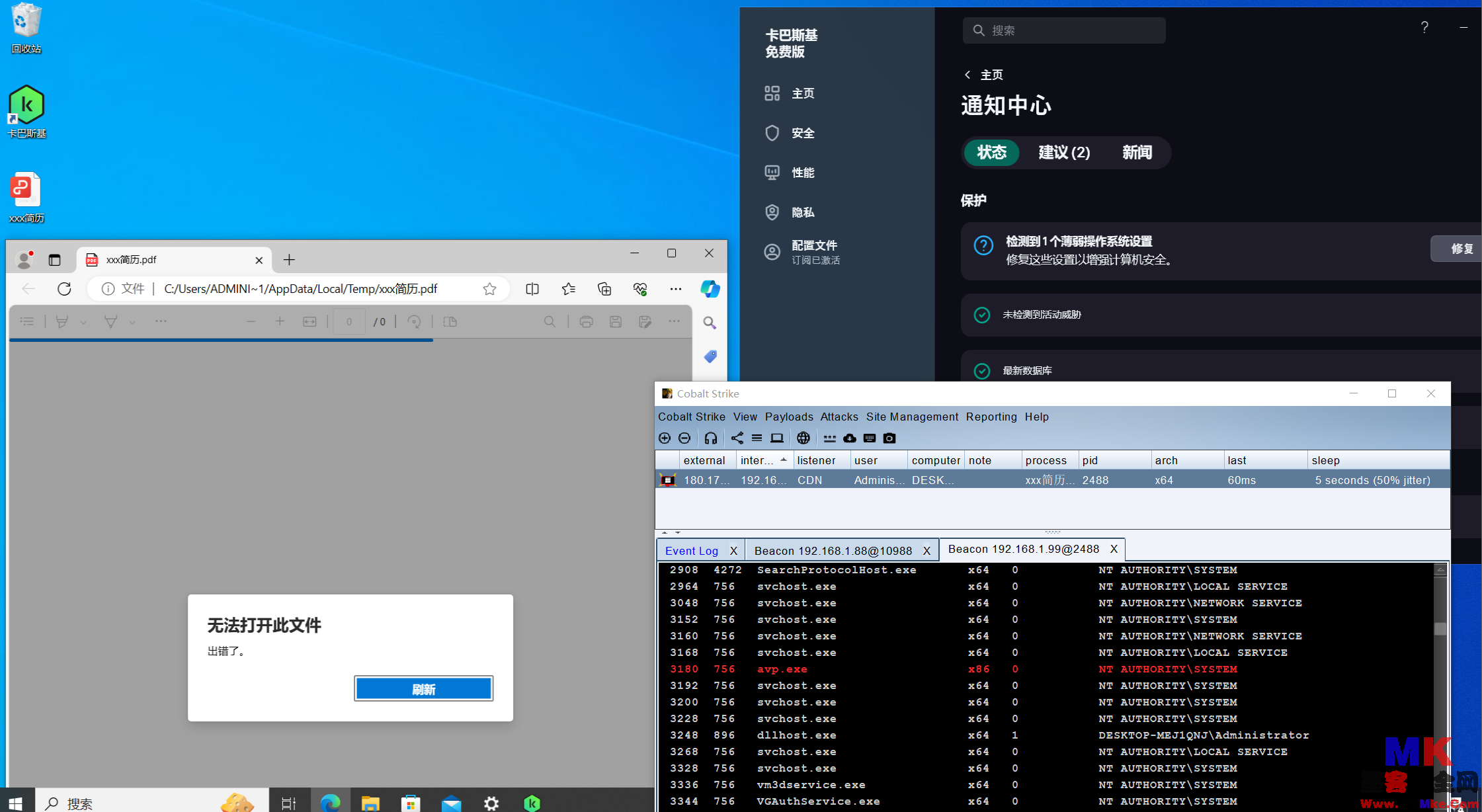Viewport: 1482px width, 812px height.
Task: Open 配置文件 in Kaspersky sidebar
Action: 802,252
